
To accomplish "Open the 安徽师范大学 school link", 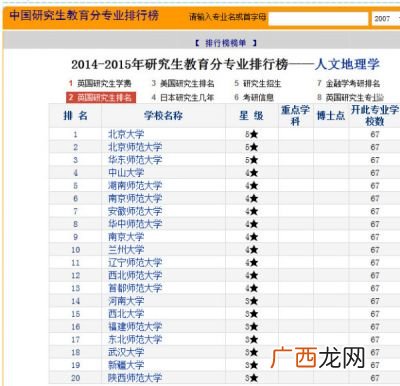I will [x=135, y=211].
